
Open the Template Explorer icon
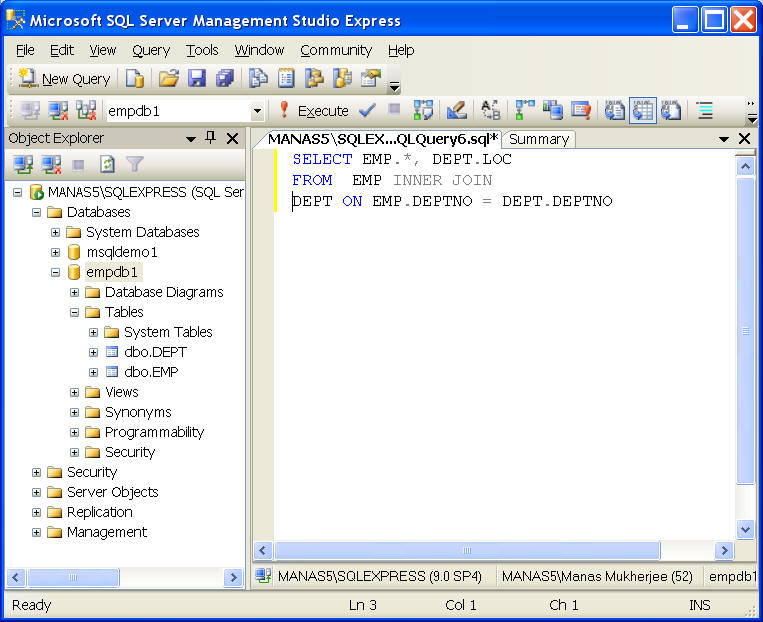tap(343, 78)
